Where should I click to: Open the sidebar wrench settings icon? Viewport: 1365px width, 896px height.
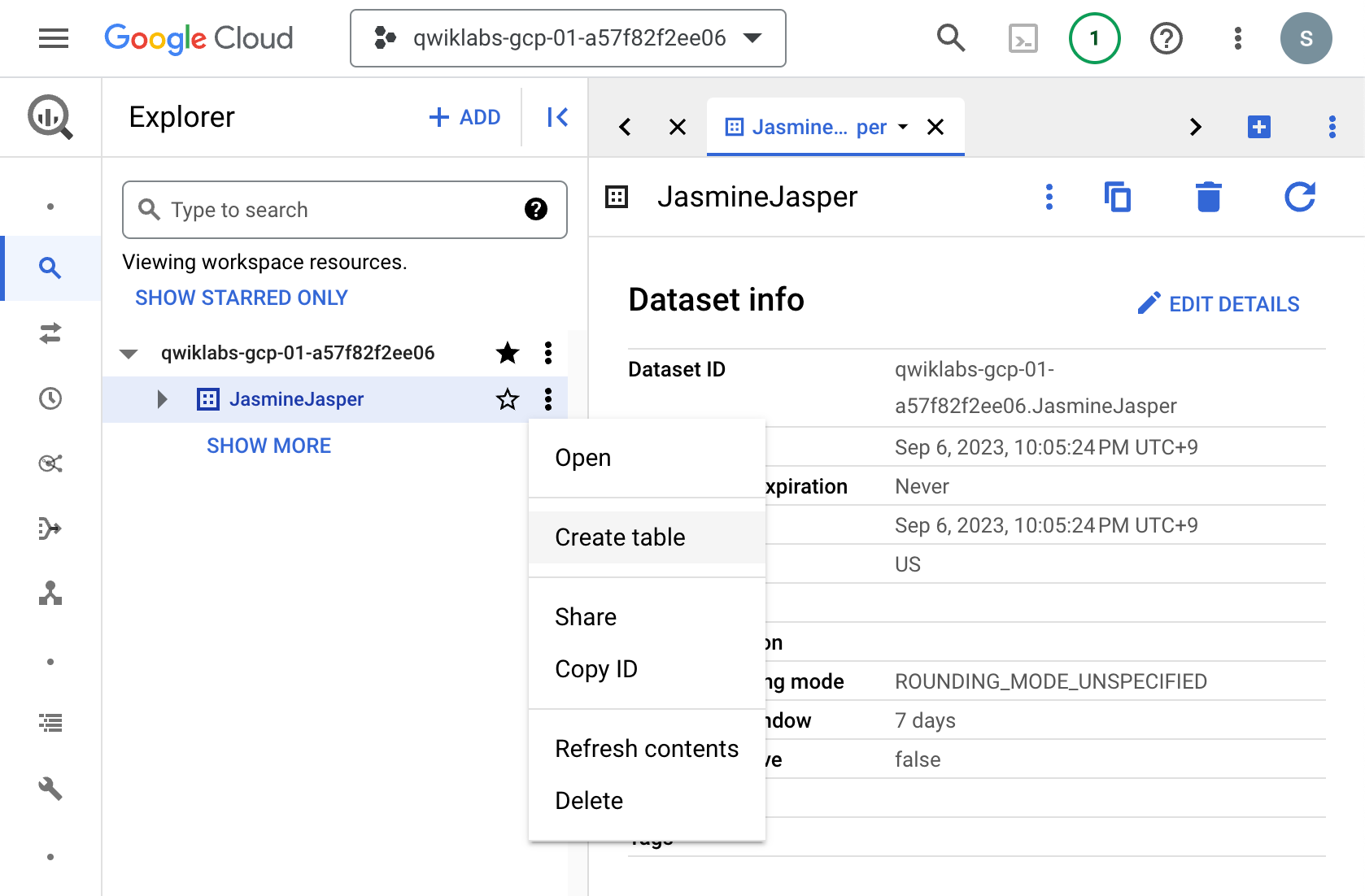click(x=50, y=788)
